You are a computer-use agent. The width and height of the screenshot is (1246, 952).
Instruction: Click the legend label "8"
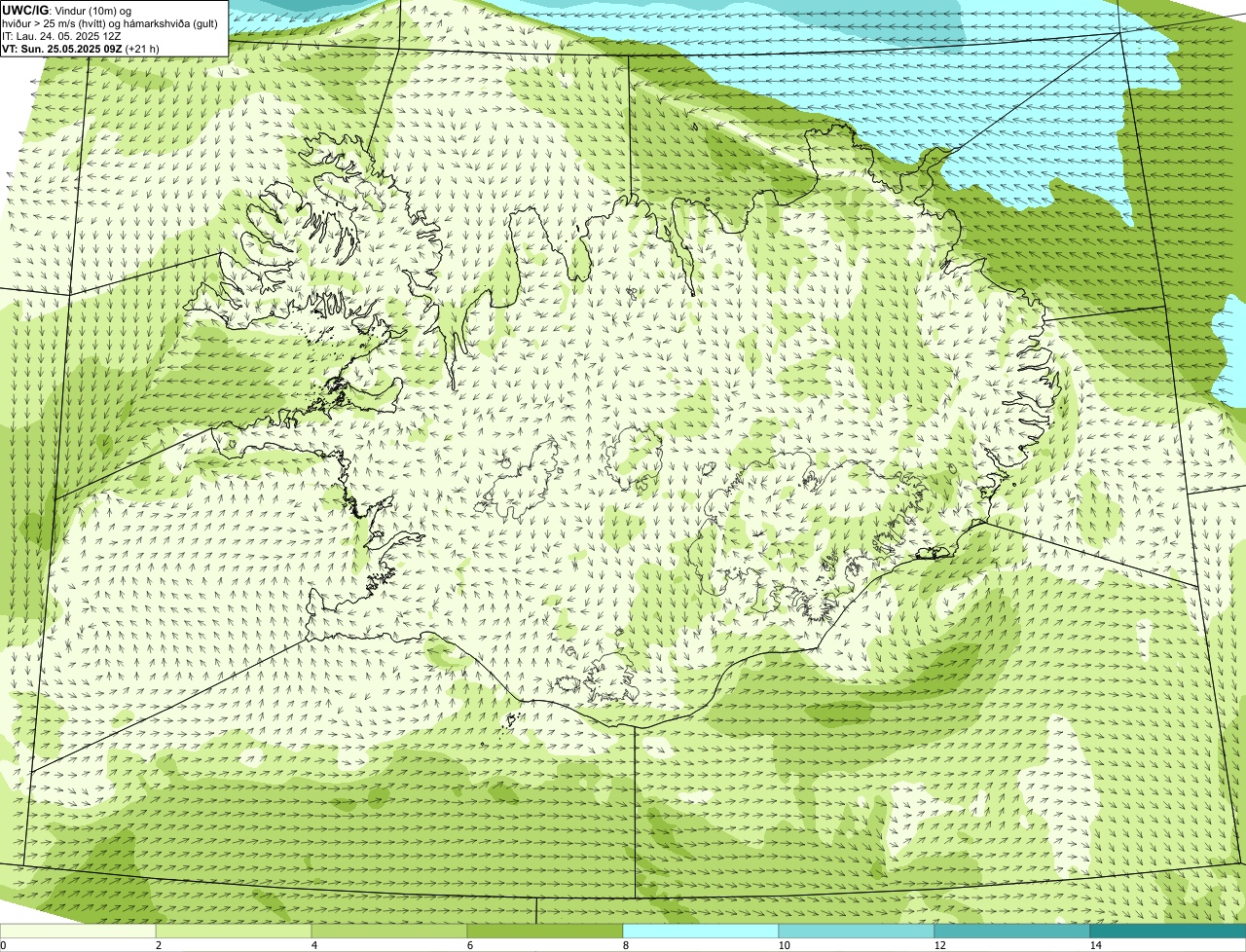tap(625, 945)
